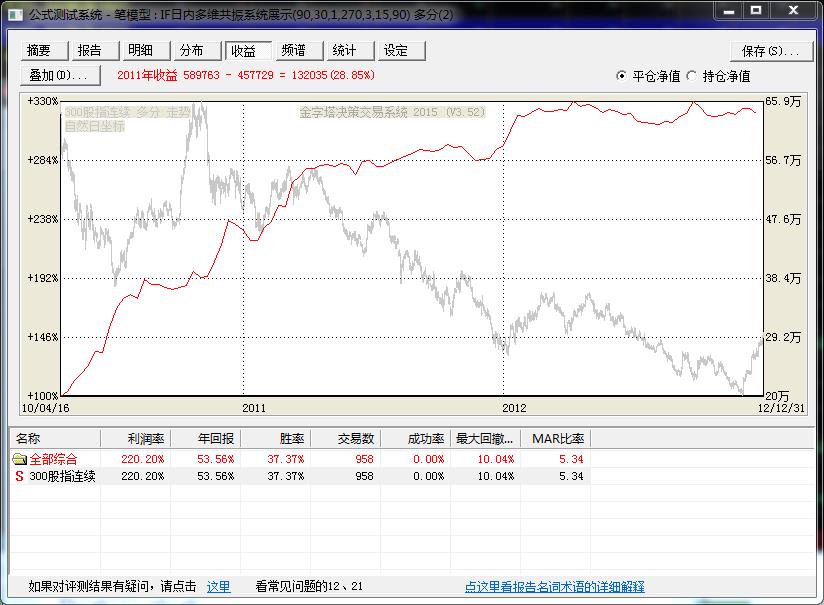Viewport: 824px width, 605px height.
Task: Click the 叠加(D)... button
Action: pyautogui.click(x=60, y=75)
